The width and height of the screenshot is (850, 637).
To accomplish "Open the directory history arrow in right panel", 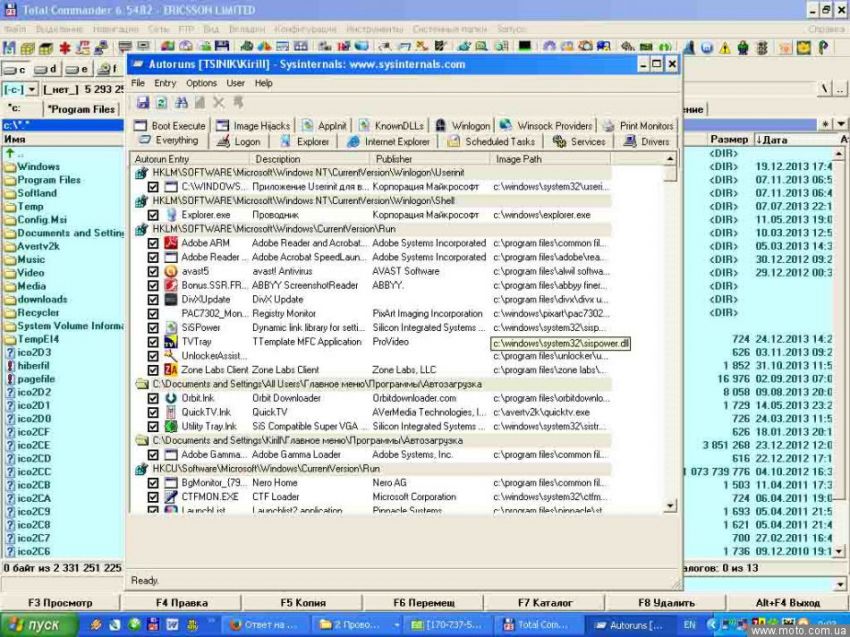I will pos(841,124).
